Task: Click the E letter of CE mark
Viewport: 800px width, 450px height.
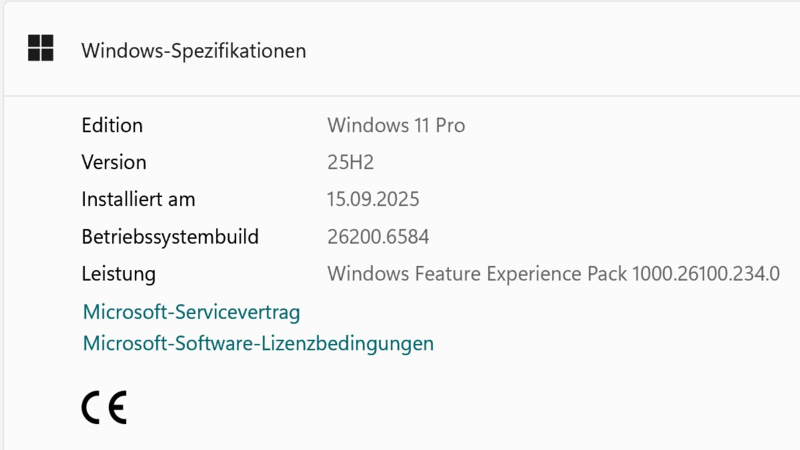Action: click(x=117, y=407)
